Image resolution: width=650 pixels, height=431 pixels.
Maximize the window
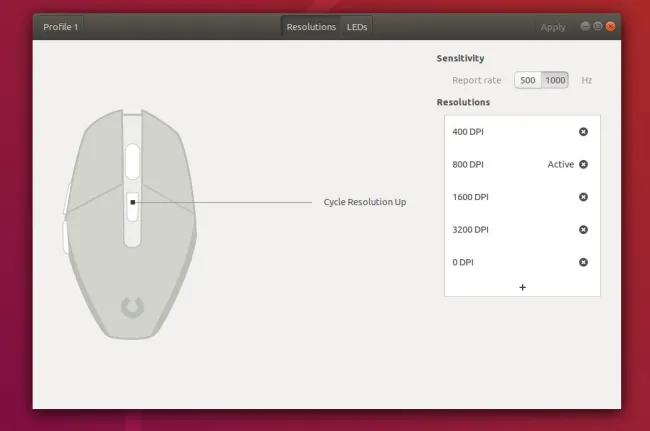pyautogui.click(x=597, y=27)
